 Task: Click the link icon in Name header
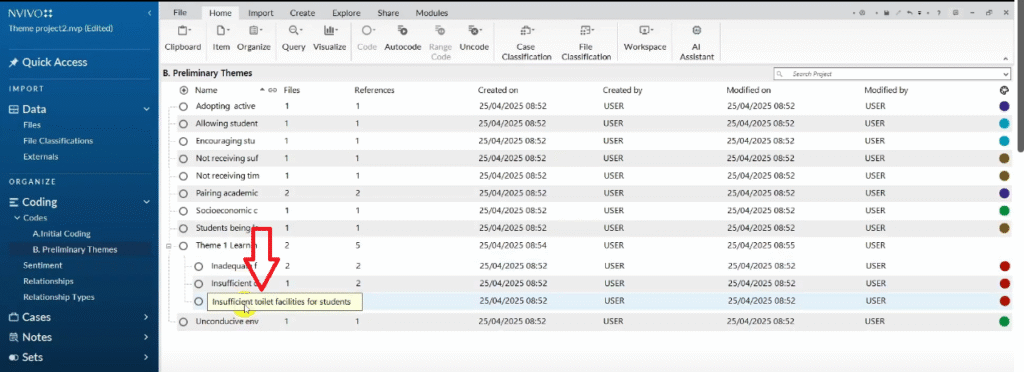click(x=272, y=90)
